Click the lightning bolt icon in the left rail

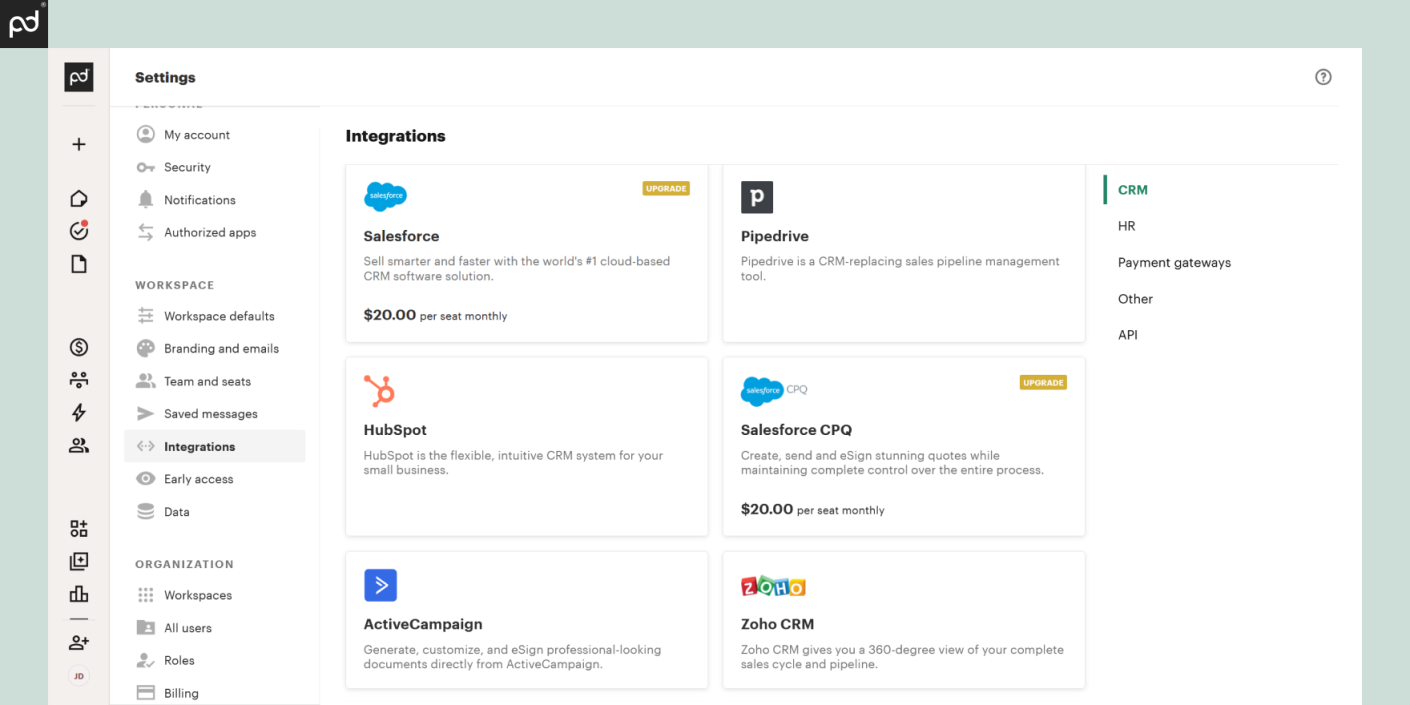79,412
